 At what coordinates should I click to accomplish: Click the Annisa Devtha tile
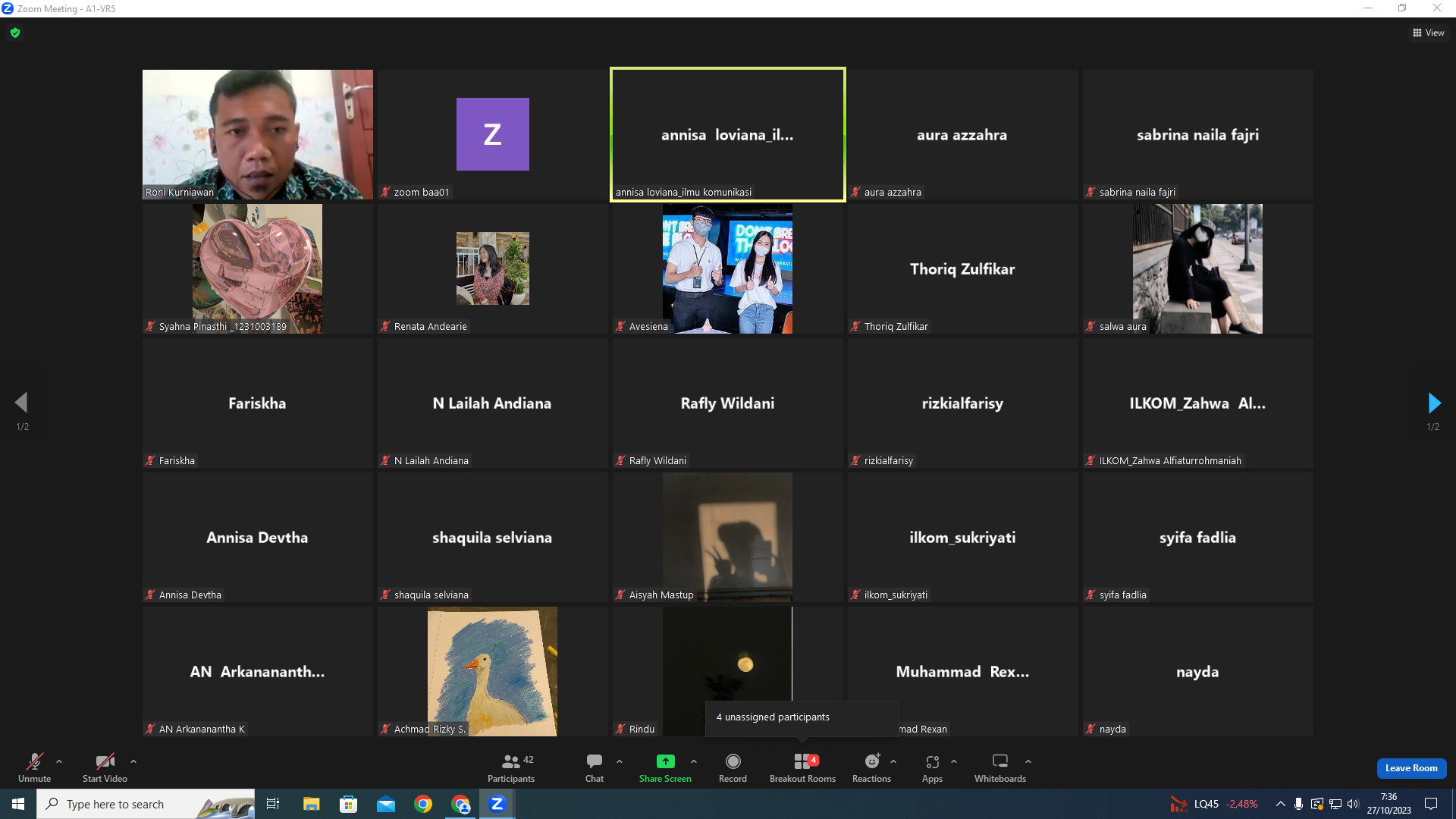(258, 537)
